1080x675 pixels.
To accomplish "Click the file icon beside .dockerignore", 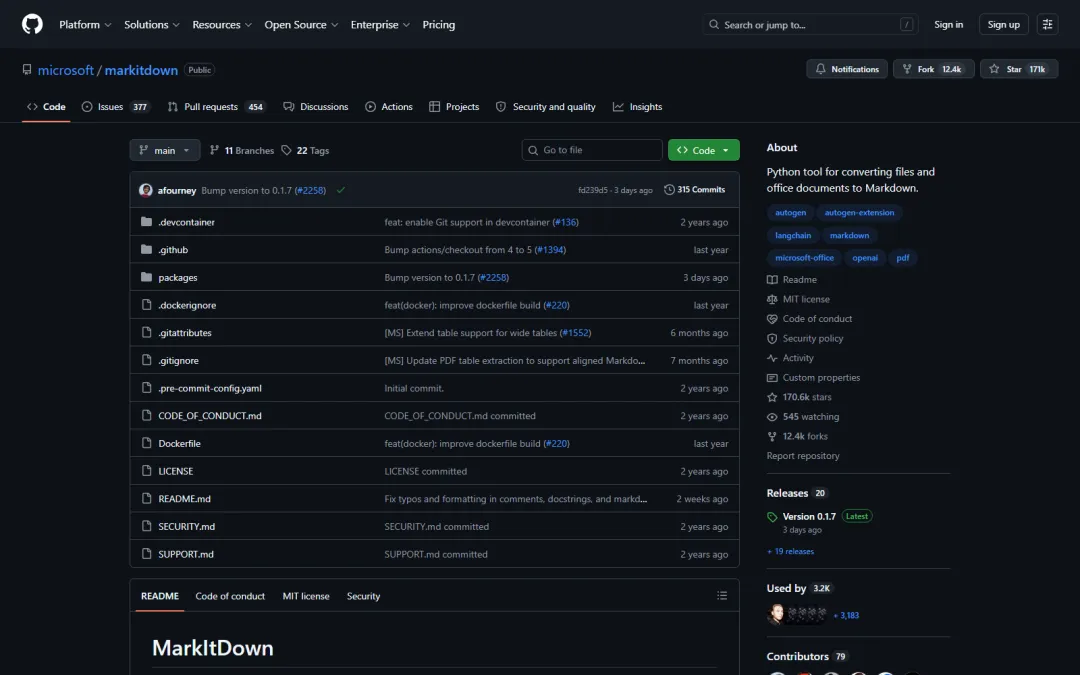I will [x=146, y=304].
